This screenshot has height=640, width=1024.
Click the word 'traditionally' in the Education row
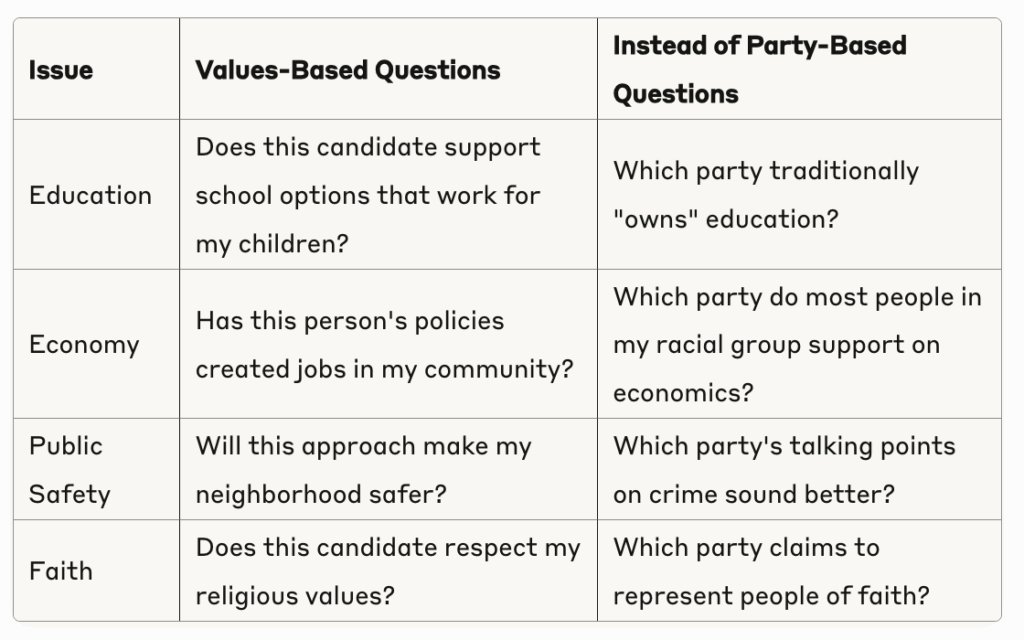click(844, 171)
